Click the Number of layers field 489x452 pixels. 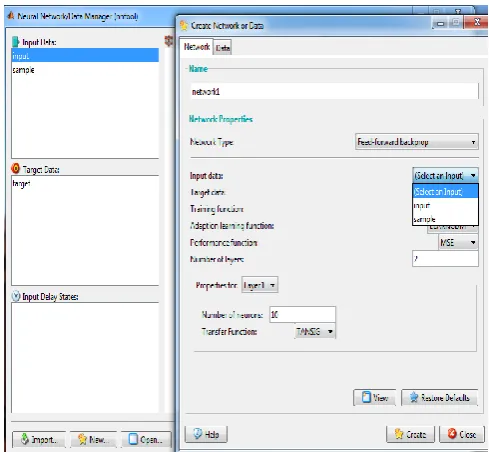pos(445,259)
